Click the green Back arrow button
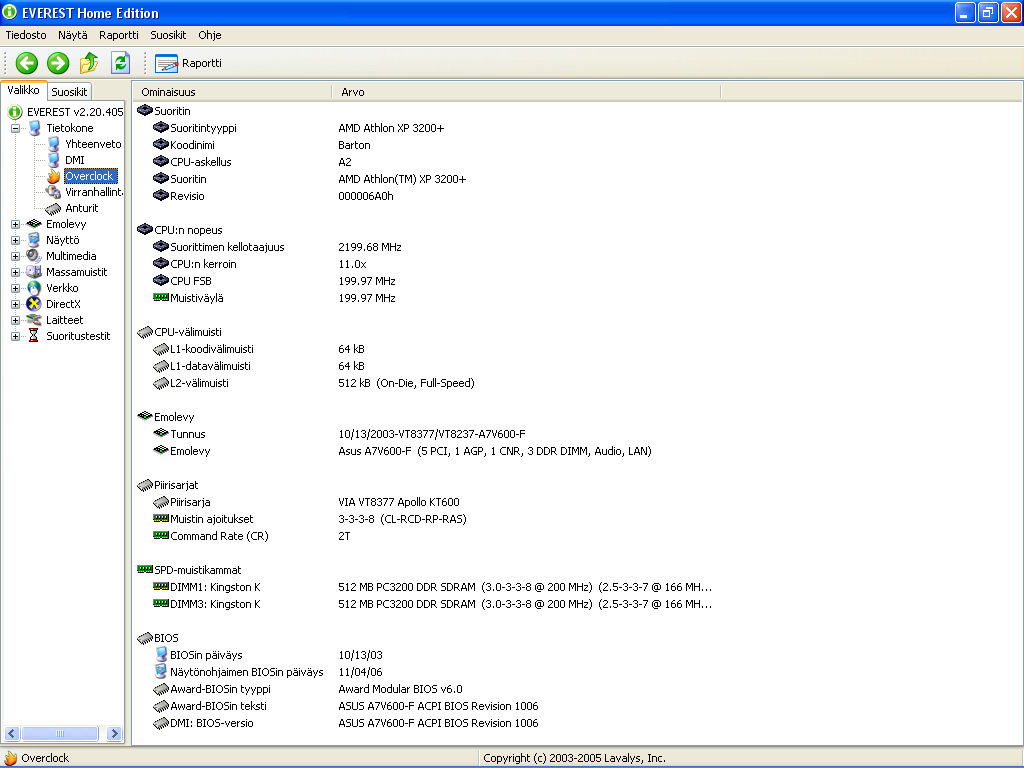Screen dimensions: 1024x768 (27, 63)
